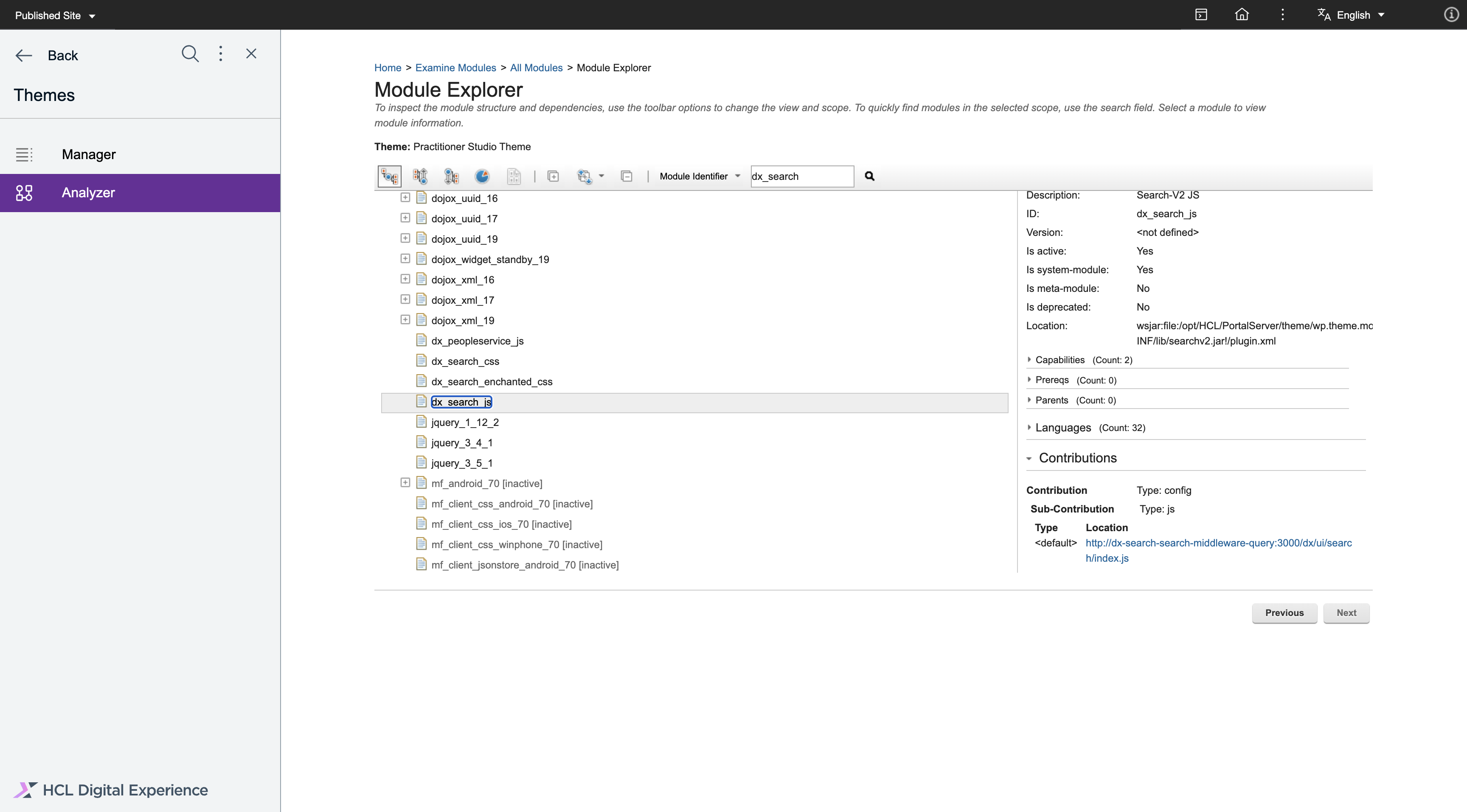Open the Published Site dropdown
1467x812 pixels.
[55, 15]
